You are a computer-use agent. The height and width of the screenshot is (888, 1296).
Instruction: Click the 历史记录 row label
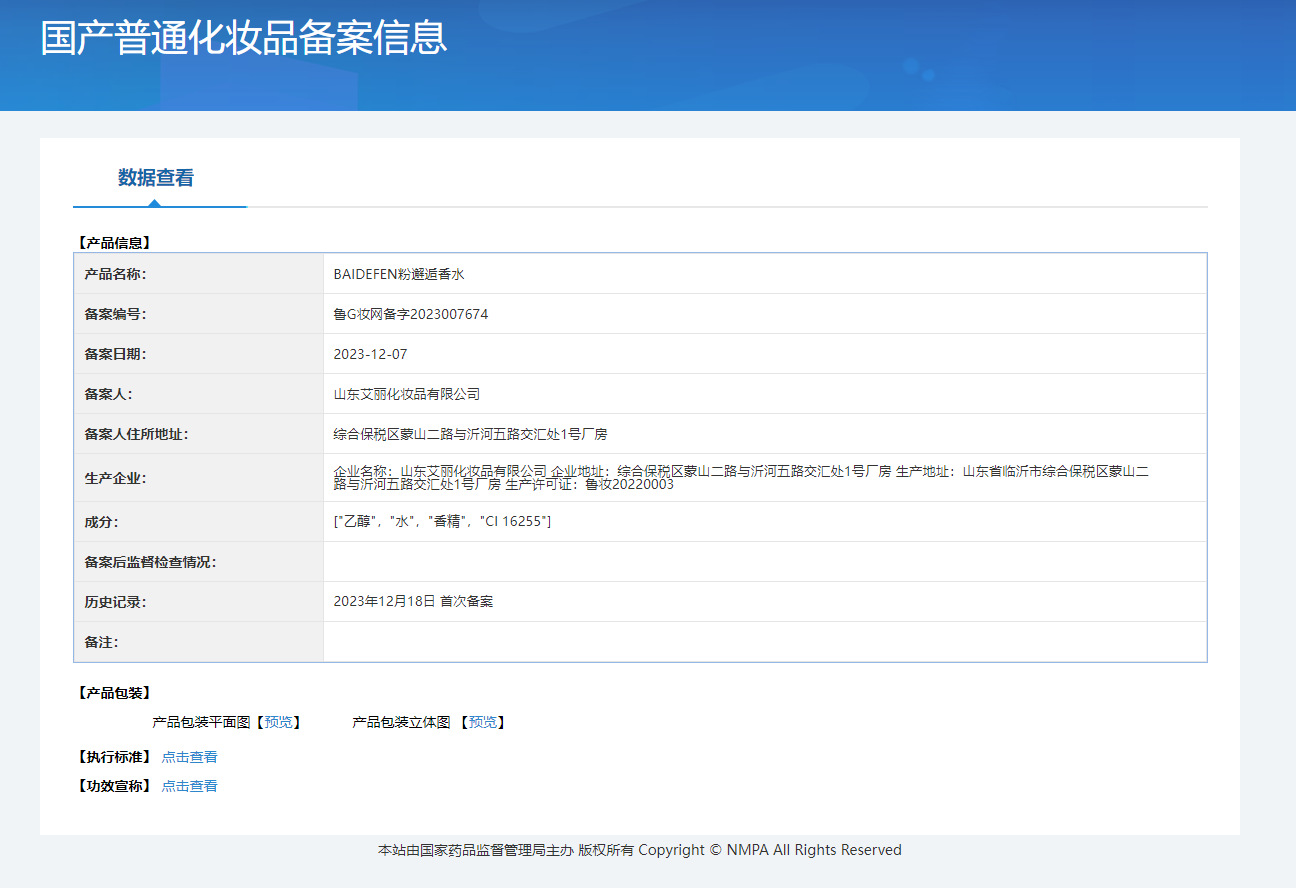(116, 602)
